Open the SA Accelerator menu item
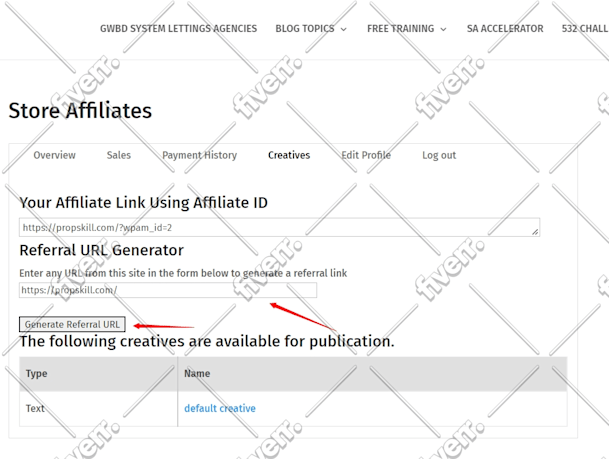 pyautogui.click(x=505, y=29)
